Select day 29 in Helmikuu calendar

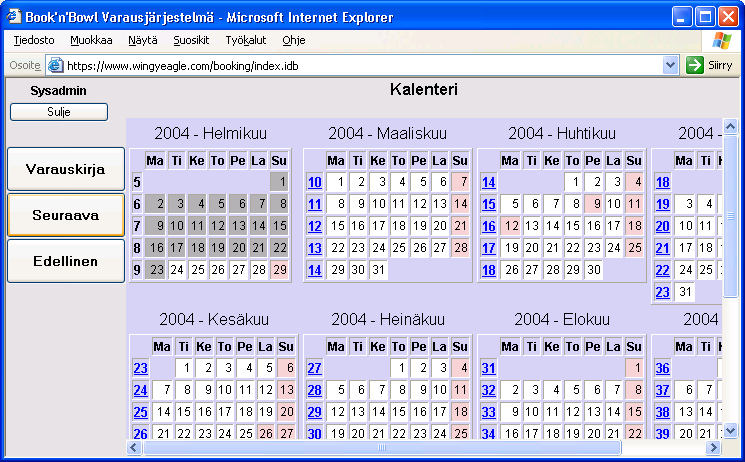click(279, 270)
